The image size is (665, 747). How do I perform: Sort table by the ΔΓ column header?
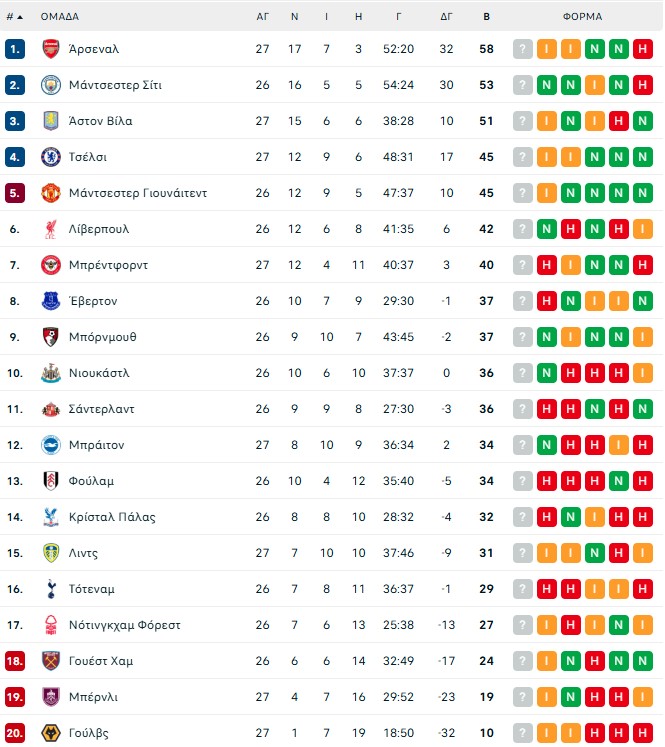(447, 17)
